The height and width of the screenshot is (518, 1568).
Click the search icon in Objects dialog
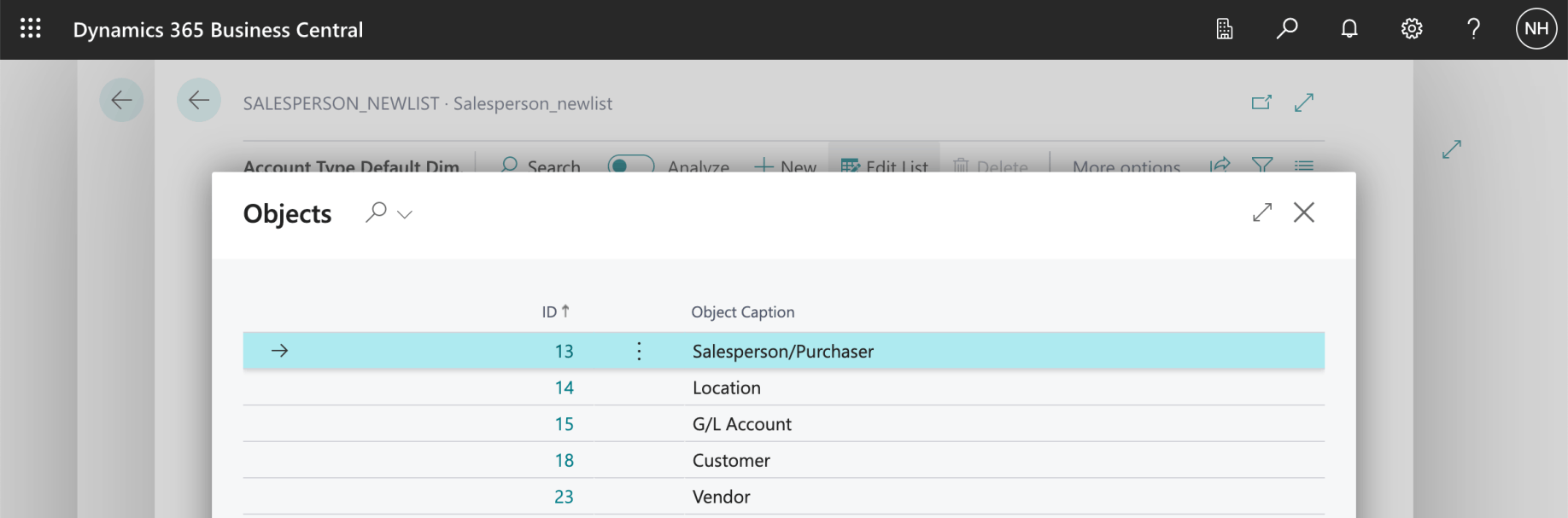376,212
